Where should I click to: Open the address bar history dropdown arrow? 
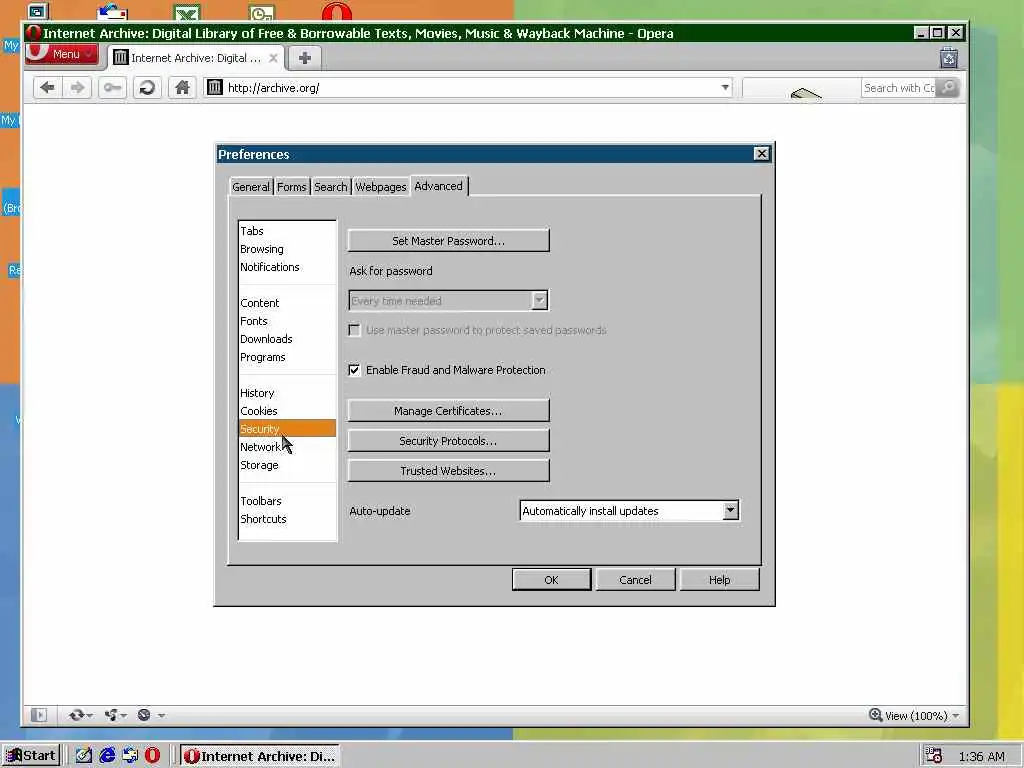click(725, 88)
